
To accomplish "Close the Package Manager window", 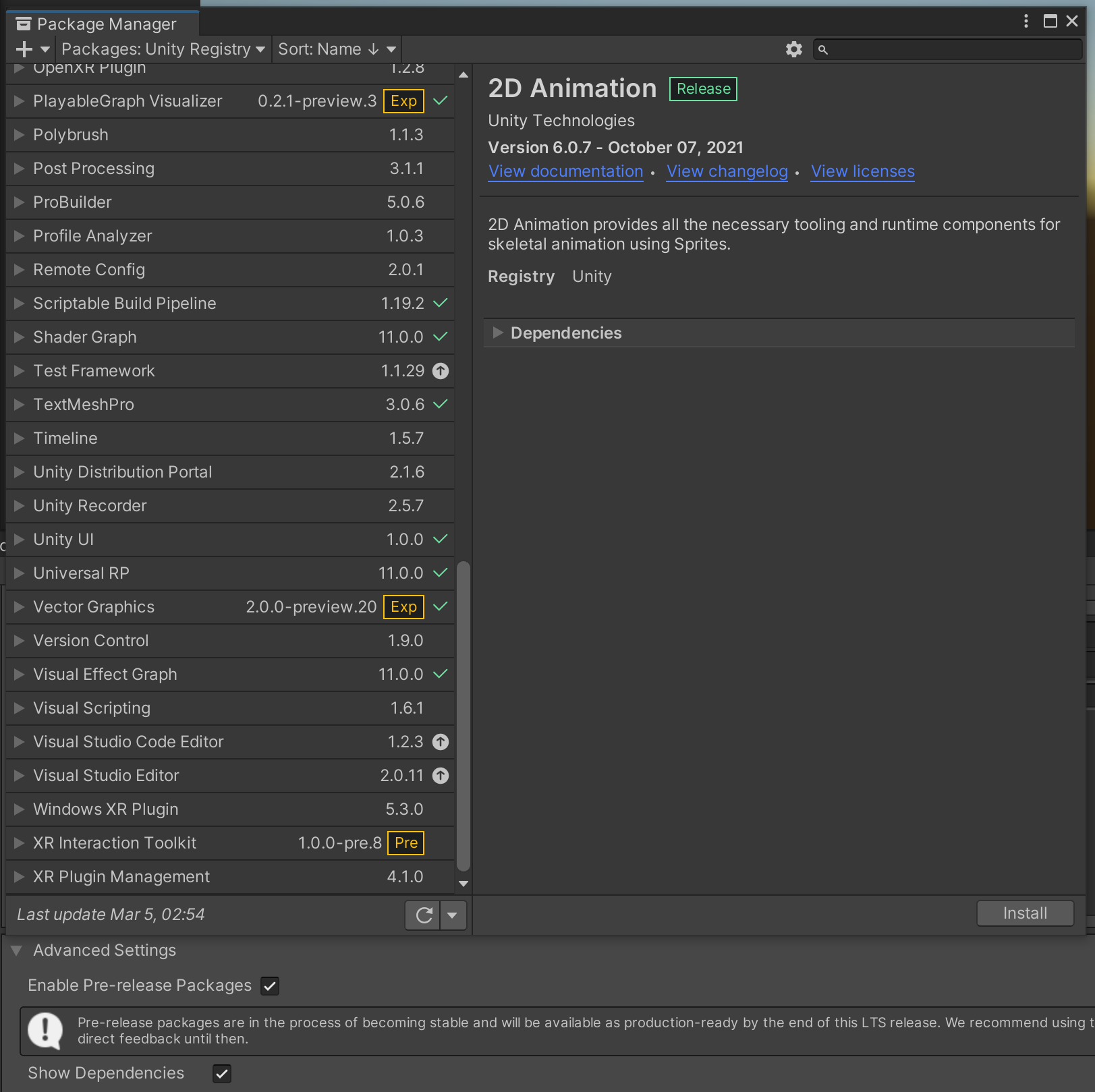I will coord(1072,21).
